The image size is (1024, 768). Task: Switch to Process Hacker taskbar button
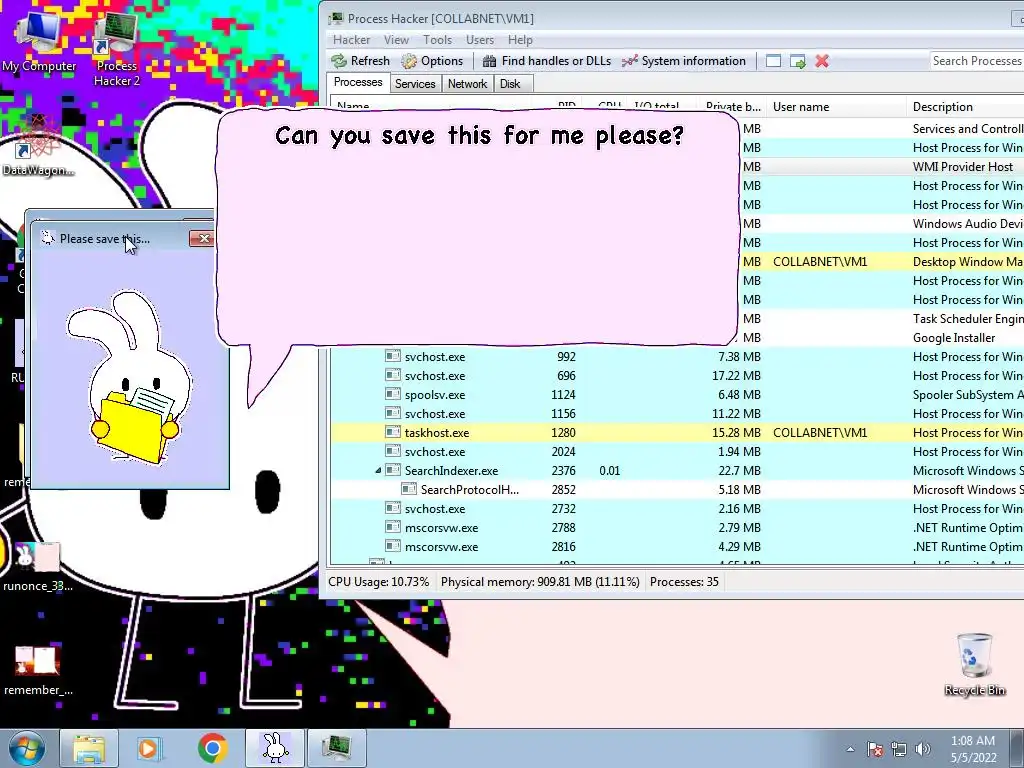pyautogui.click(x=336, y=748)
